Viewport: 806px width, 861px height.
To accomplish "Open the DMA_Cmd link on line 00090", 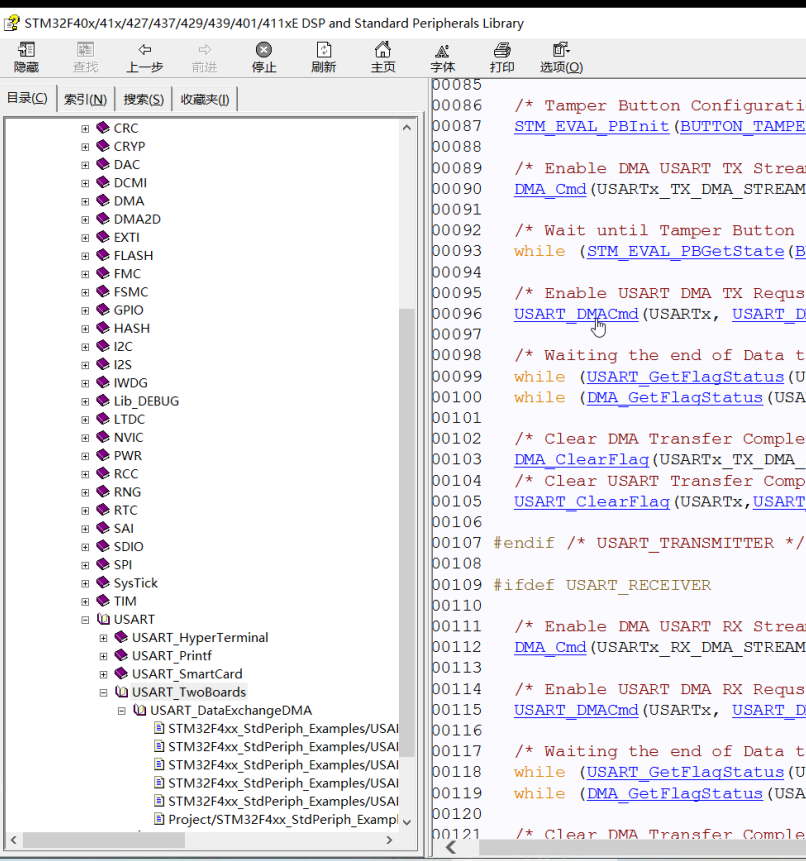I will tap(550, 189).
